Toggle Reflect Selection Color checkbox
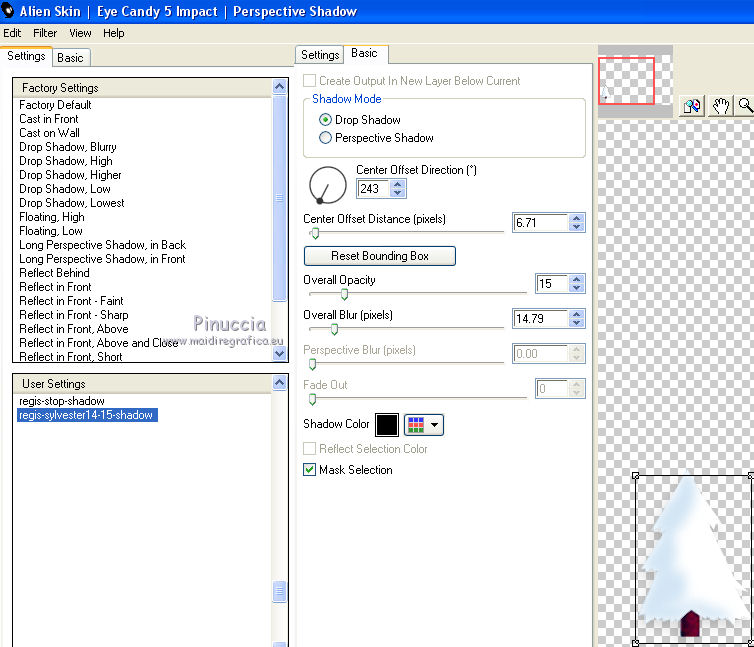Viewport: 754px width, 647px height. coord(310,448)
